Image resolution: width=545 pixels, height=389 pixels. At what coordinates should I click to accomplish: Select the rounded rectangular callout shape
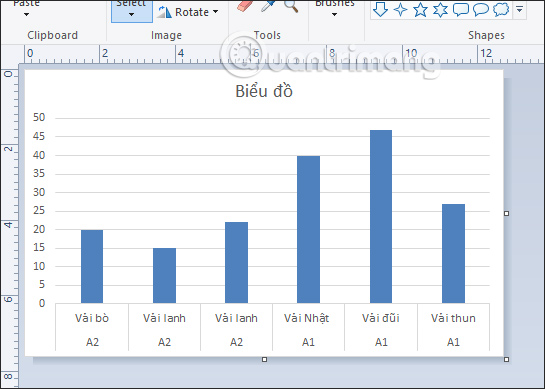point(461,9)
